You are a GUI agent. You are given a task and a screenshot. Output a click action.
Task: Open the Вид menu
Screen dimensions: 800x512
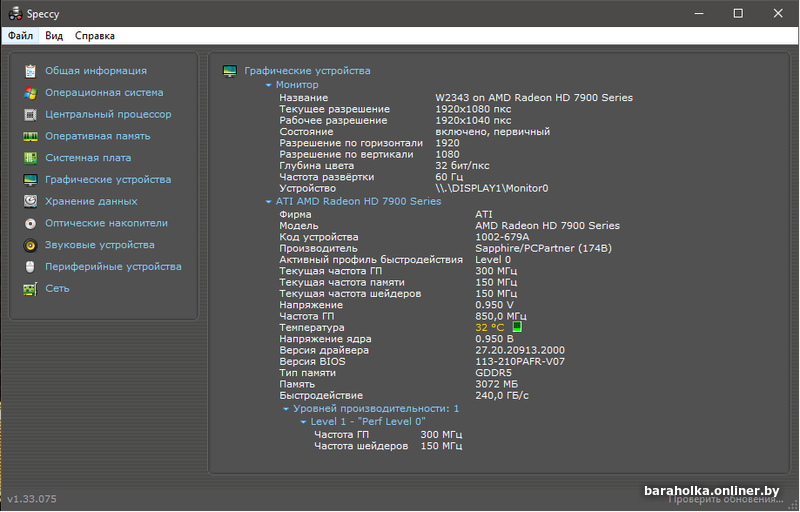pyautogui.click(x=54, y=36)
